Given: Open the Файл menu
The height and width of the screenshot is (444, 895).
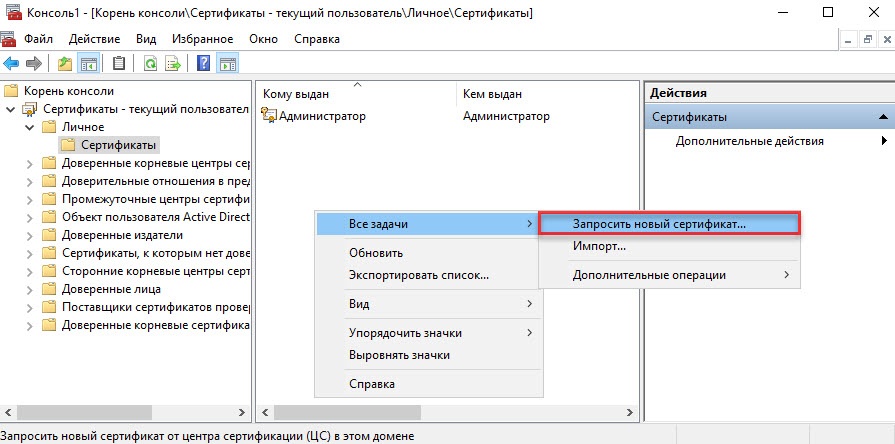Looking at the screenshot, I should tap(38, 39).
